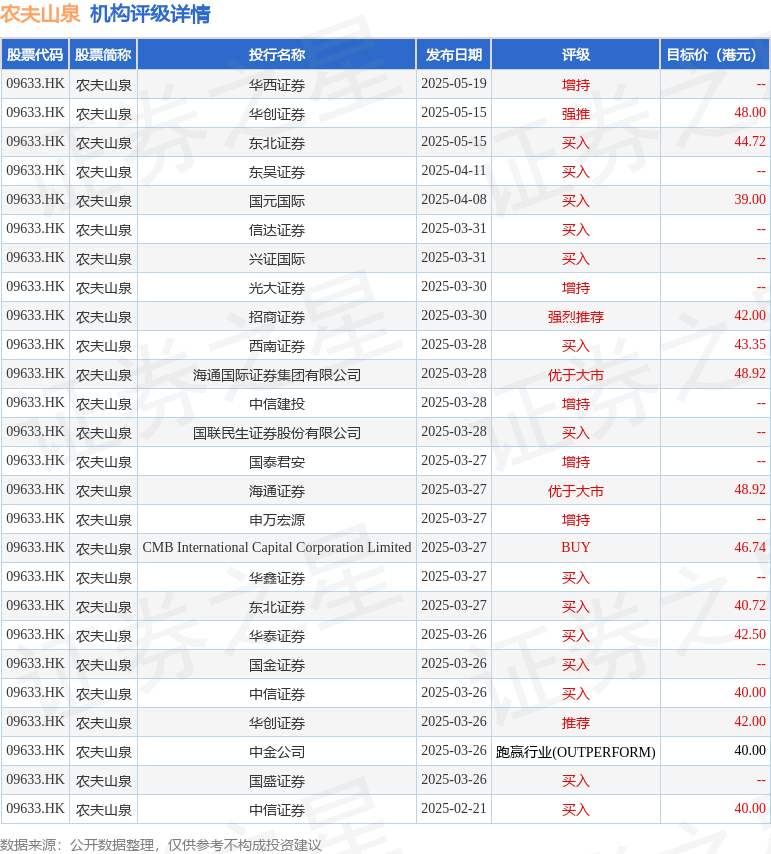Click target price 42.50
This screenshot has height=854, width=771.
click(x=750, y=635)
